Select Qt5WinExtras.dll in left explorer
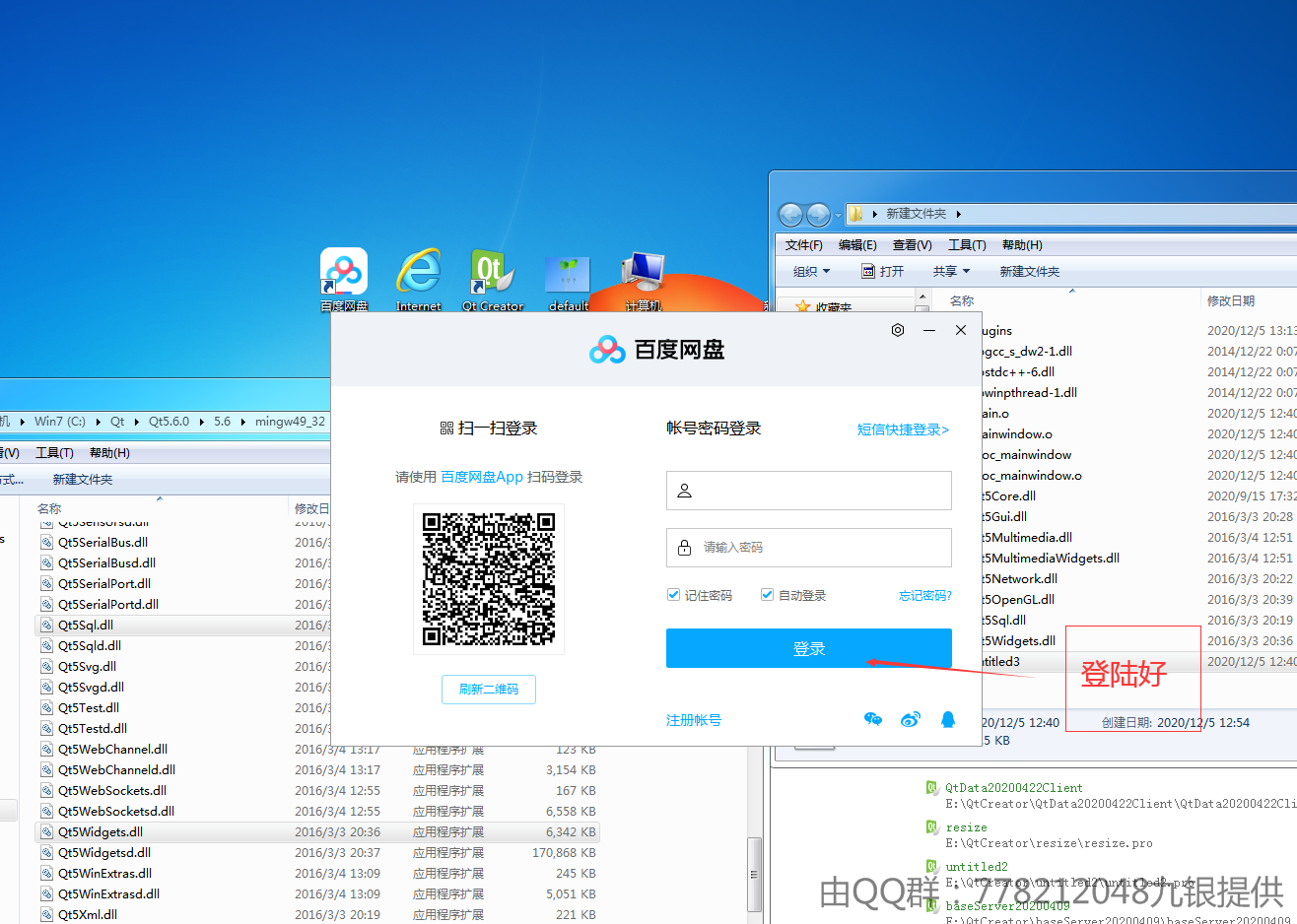1297x924 pixels. click(104, 873)
